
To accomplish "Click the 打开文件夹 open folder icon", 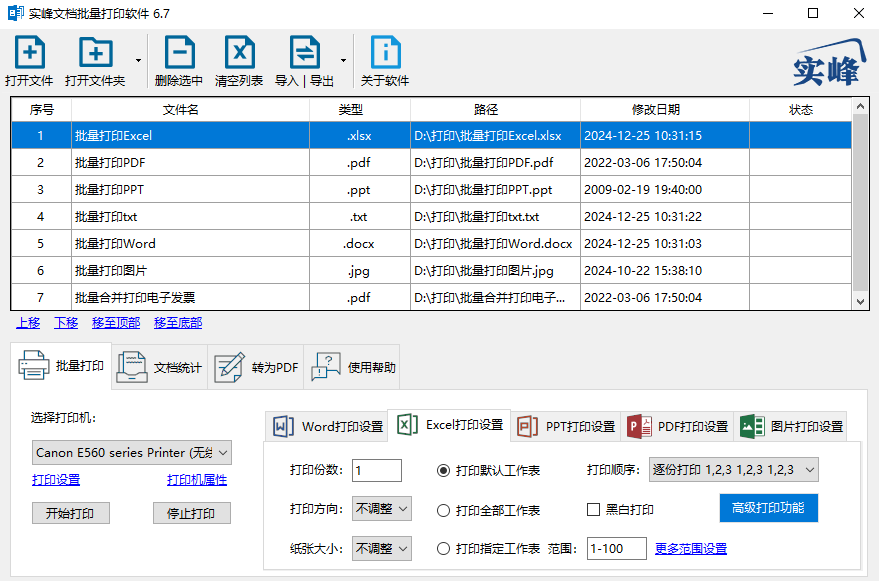I will 95,52.
